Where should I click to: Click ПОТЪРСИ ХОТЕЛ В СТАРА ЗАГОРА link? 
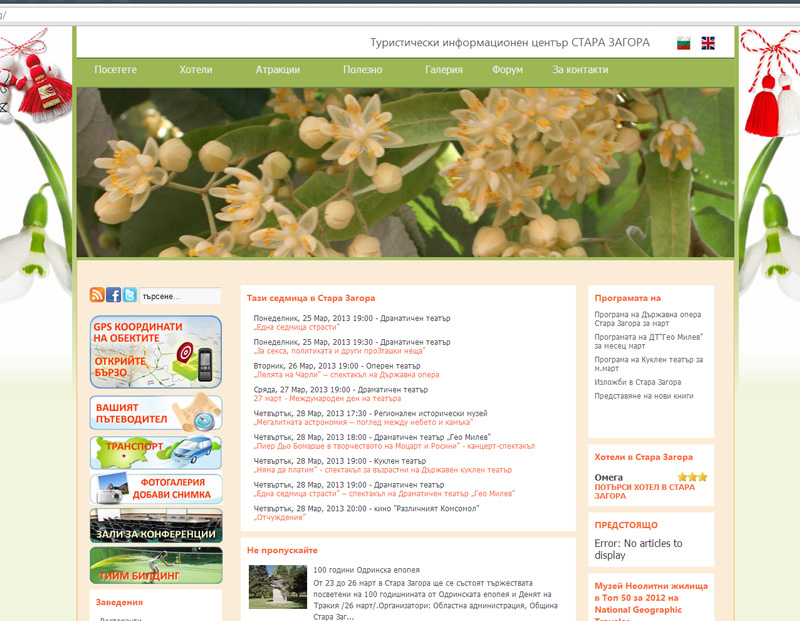point(644,491)
